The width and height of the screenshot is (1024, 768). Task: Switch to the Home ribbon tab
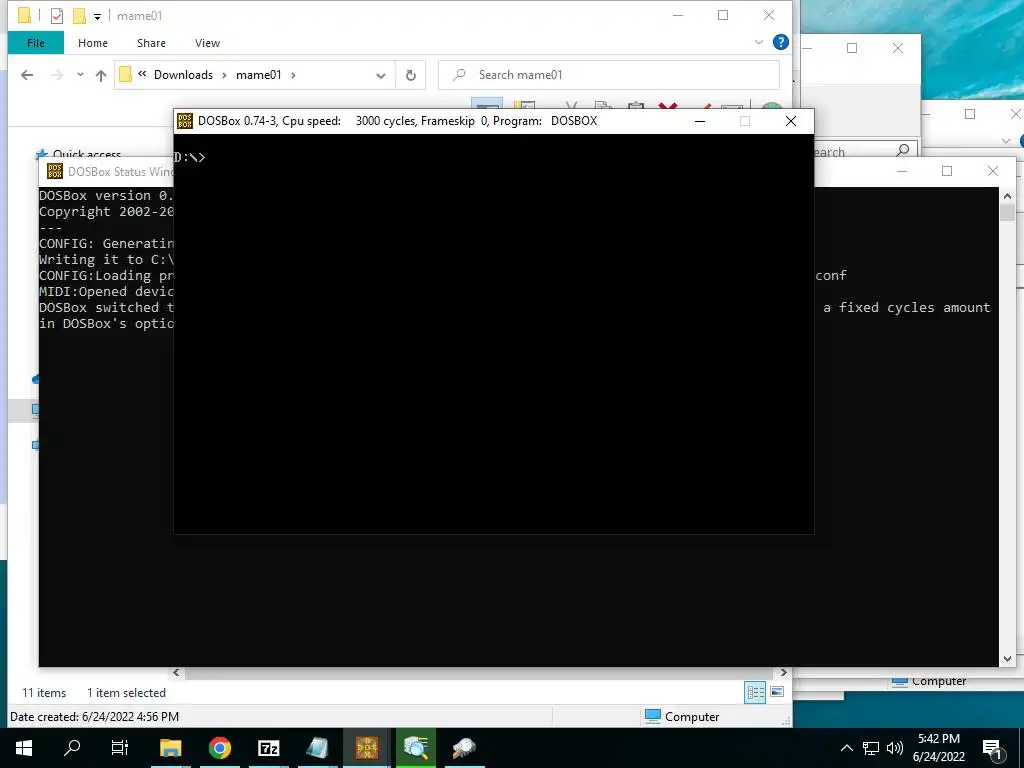pyautogui.click(x=93, y=43)
